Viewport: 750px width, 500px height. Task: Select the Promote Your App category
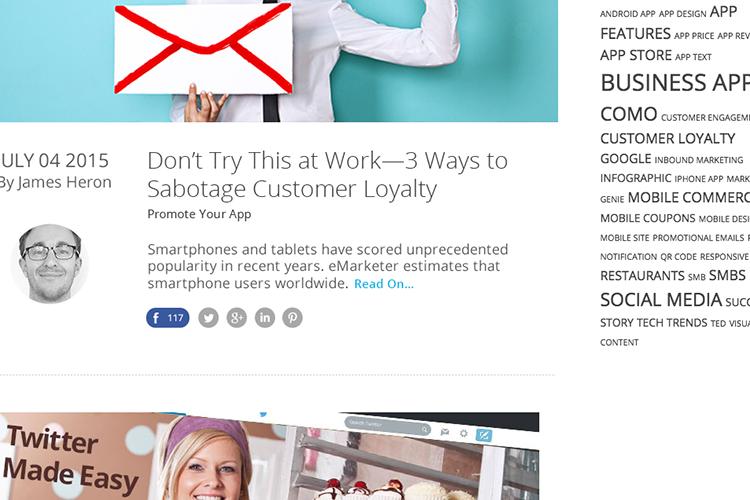pyautogui.click(x=199, y=214)
